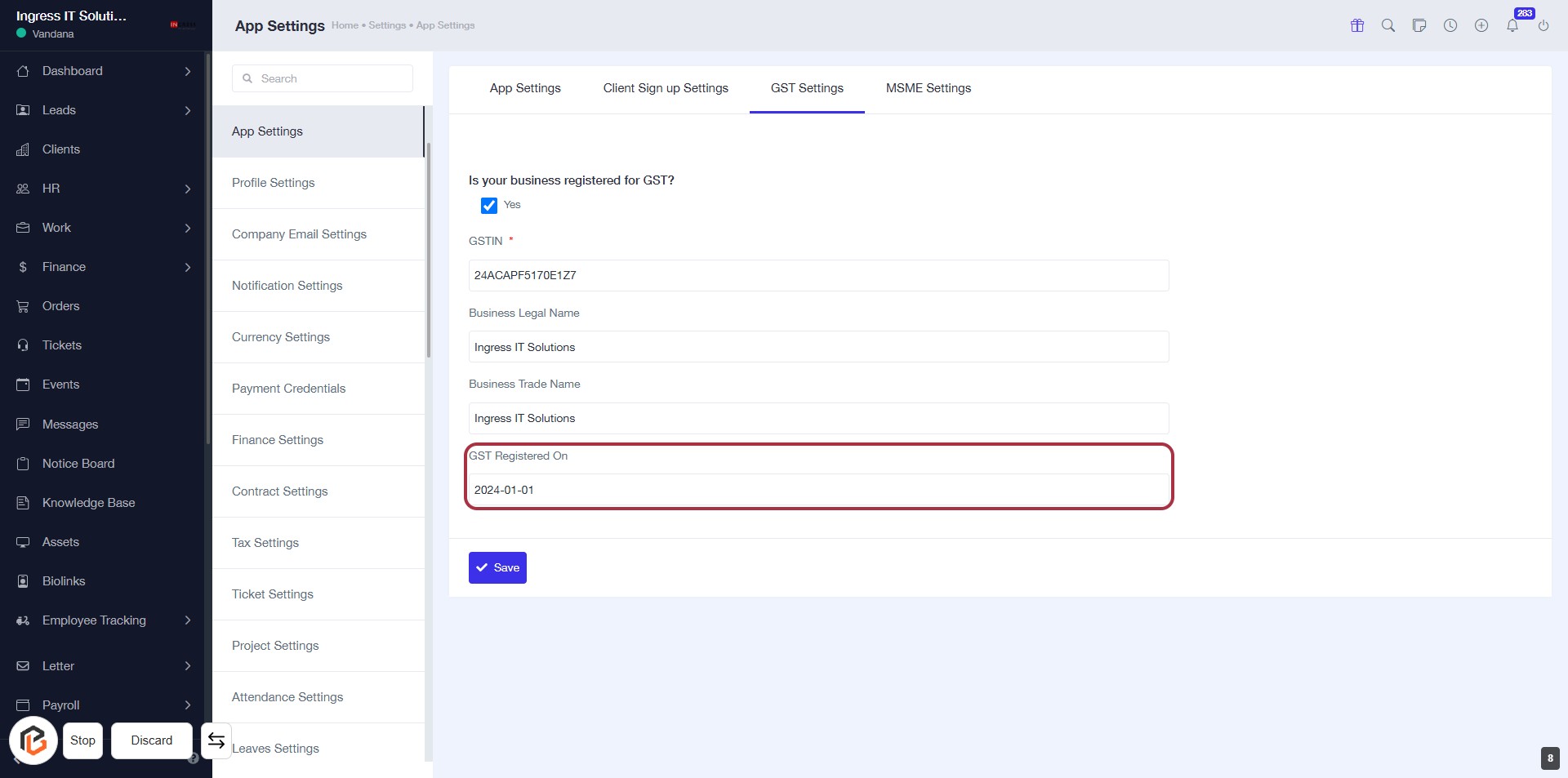Click the GST Registered On date field

click(818, 490)
